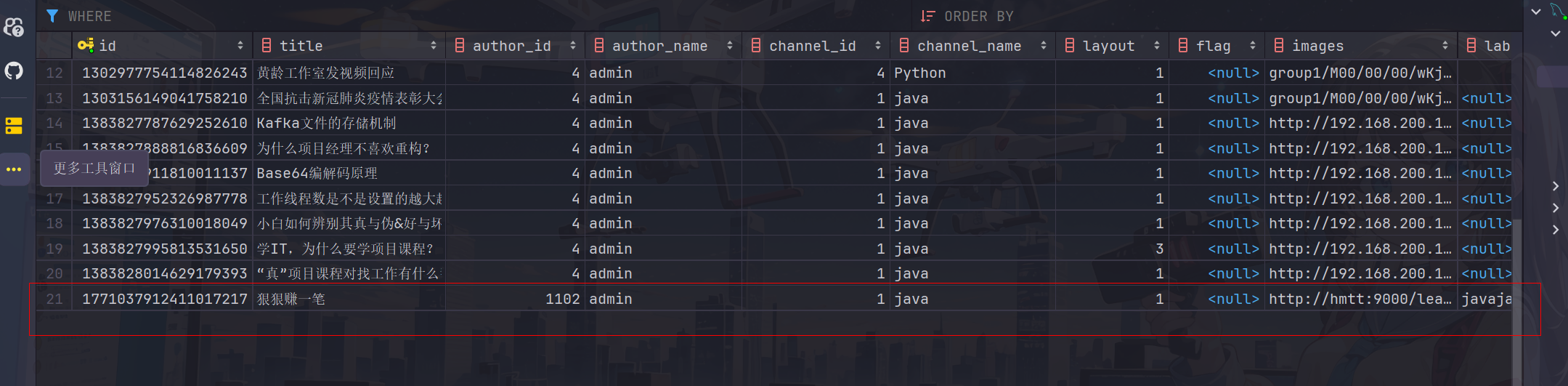Image resolution: width=1568 pixels, height=386 pixels.
Task: Sort by the title column arrows
Action: 434,46
